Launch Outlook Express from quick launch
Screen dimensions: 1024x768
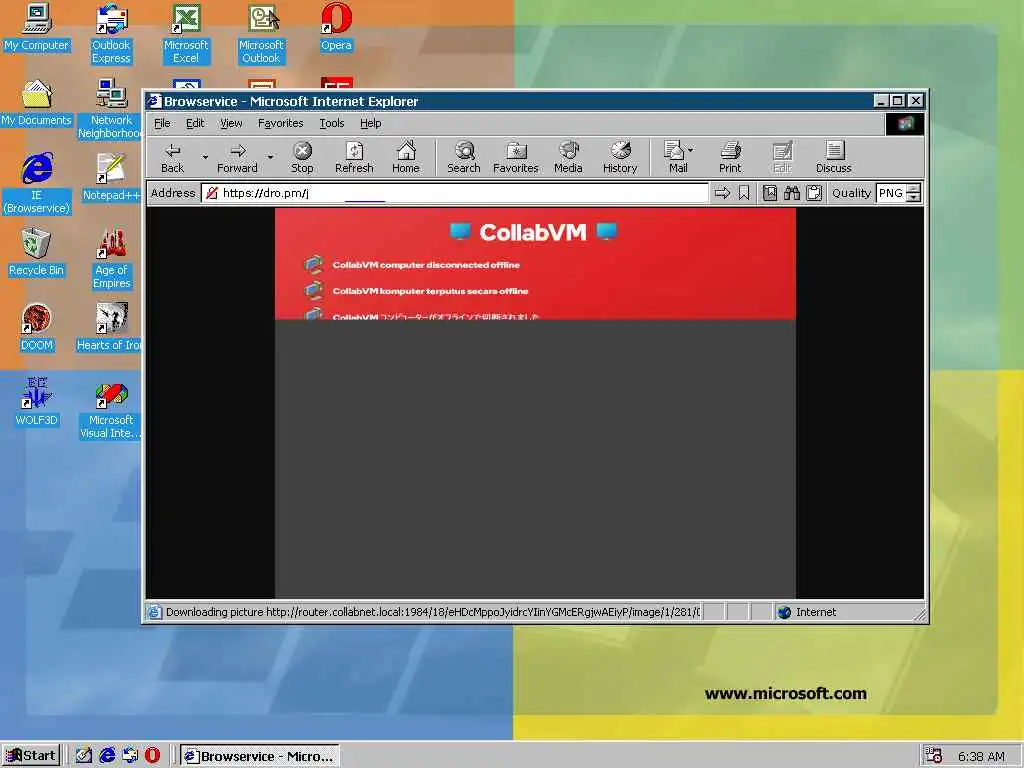130,756
